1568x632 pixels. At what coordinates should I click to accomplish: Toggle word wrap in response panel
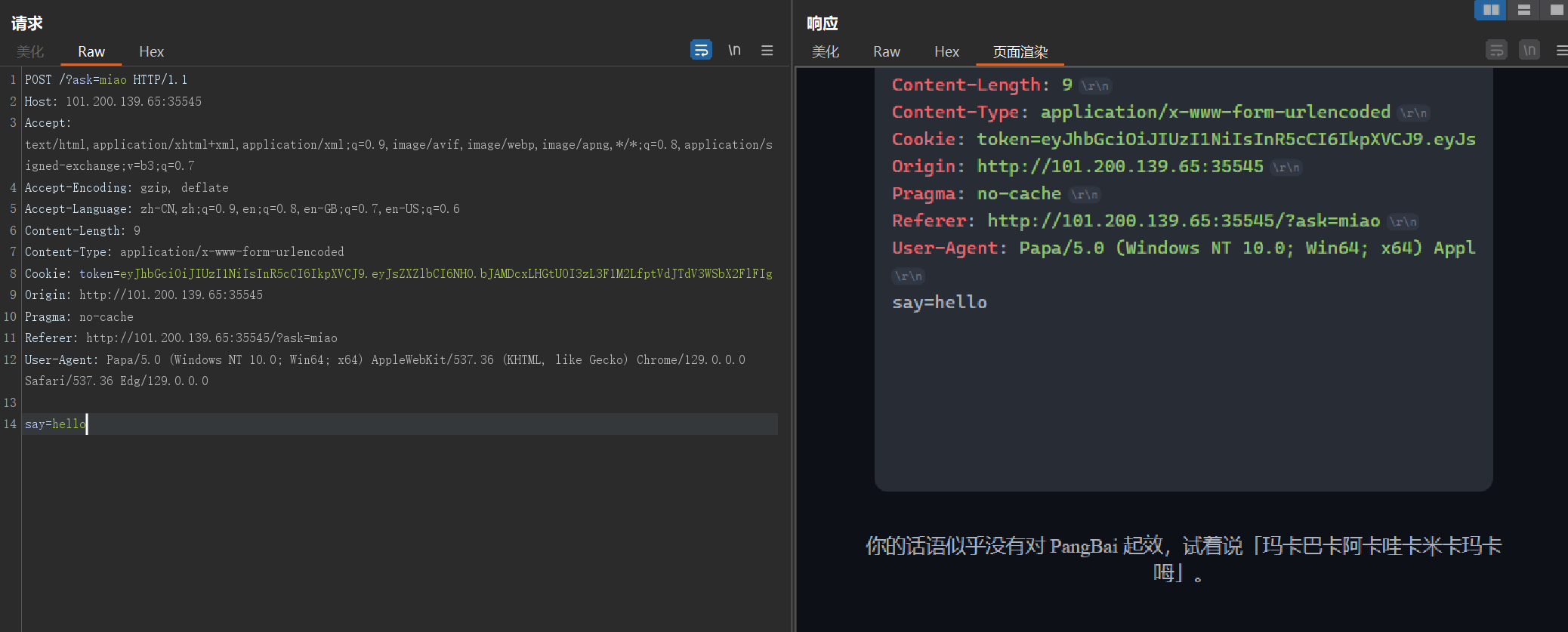pyautogui.click(x=1495, y=50)
